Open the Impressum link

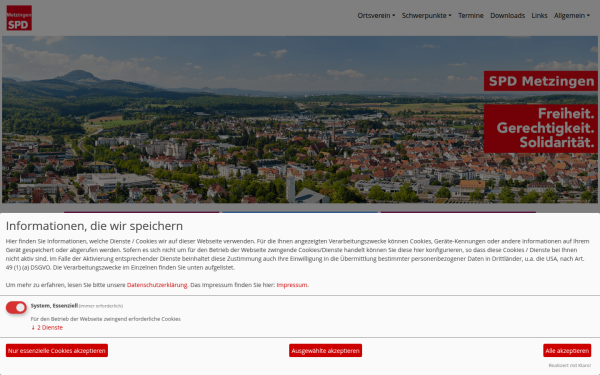(x=292, y=285)
